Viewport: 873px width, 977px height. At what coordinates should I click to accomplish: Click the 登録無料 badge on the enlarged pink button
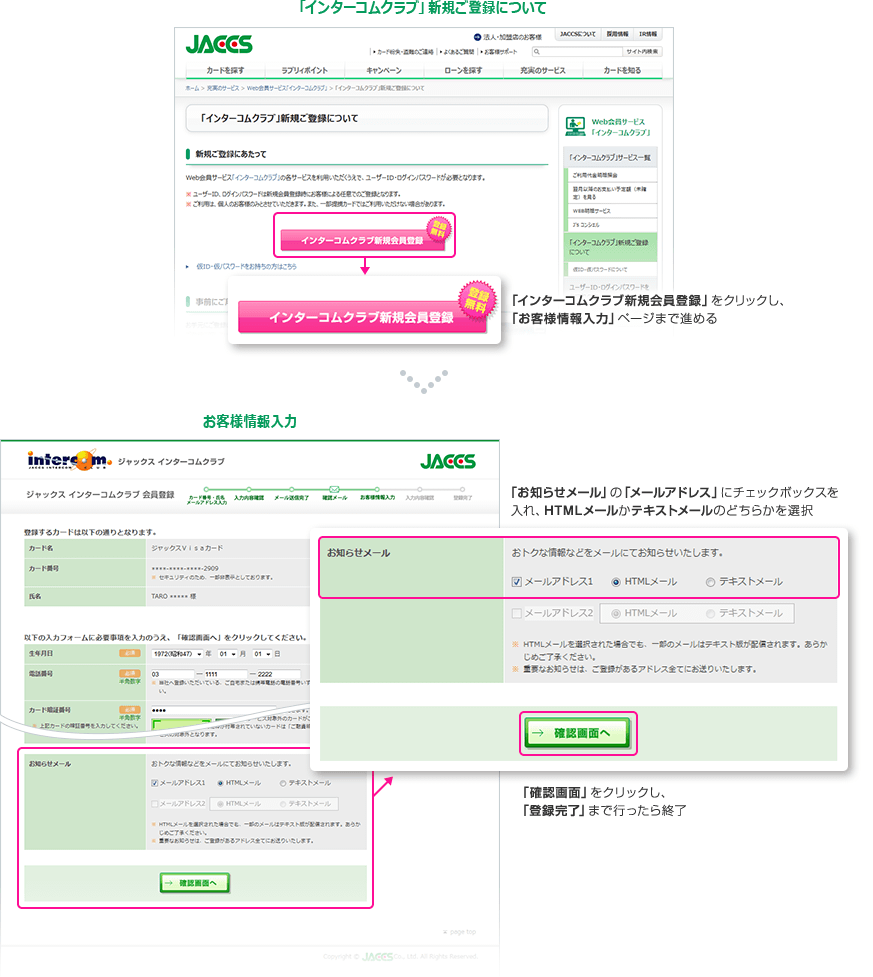click(477, 300)
